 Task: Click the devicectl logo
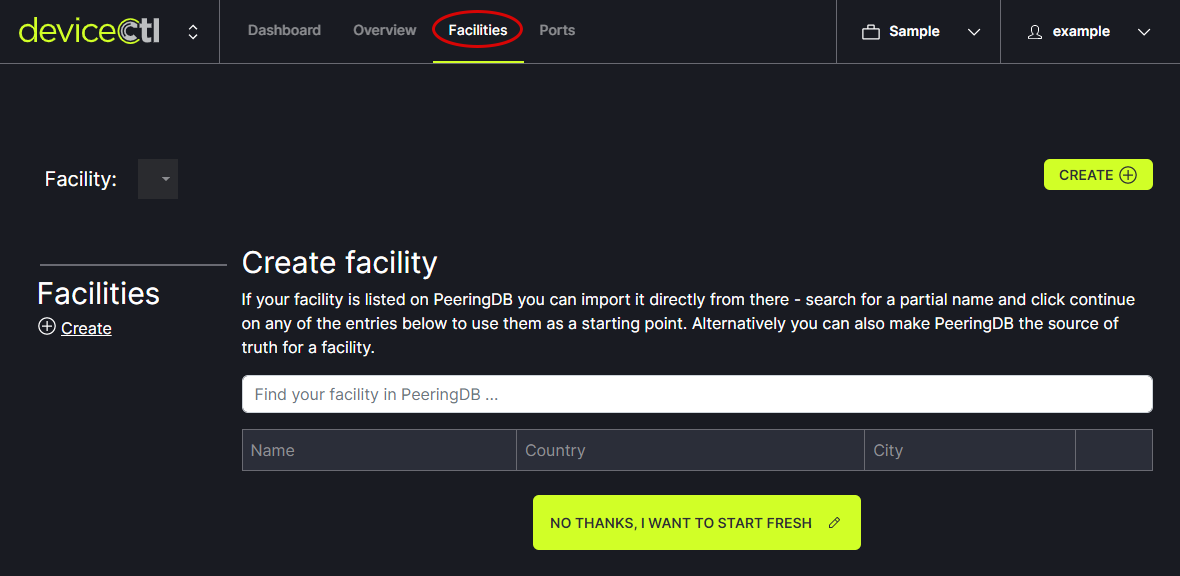89,31
